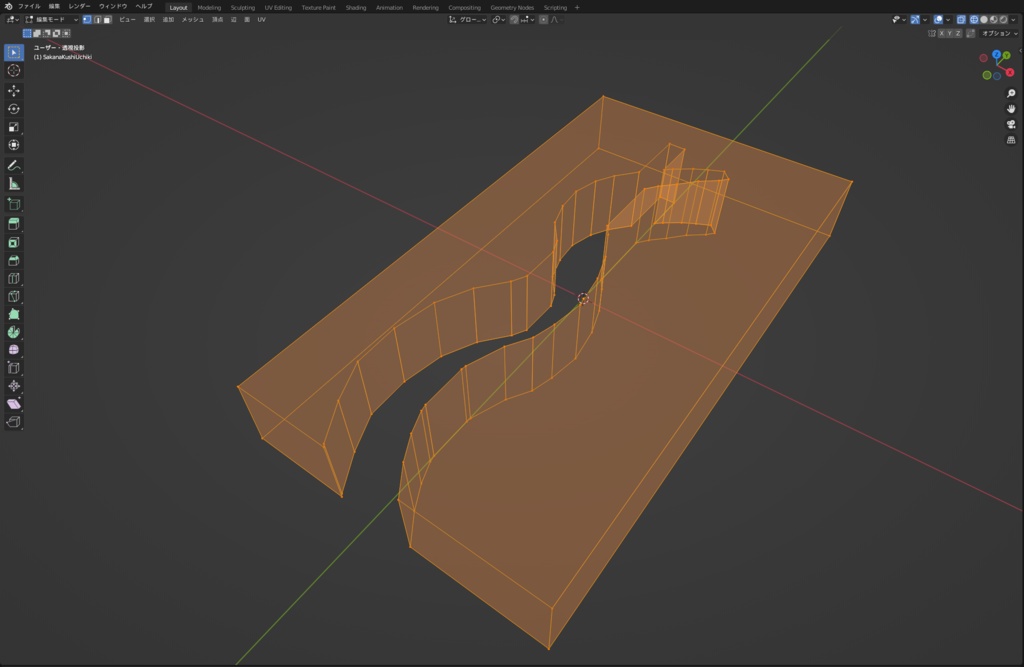Image resolution: width=1024 pixels, height=667 pixels.
Task: Choose the Measure tool
Action: tap(14, 184)
